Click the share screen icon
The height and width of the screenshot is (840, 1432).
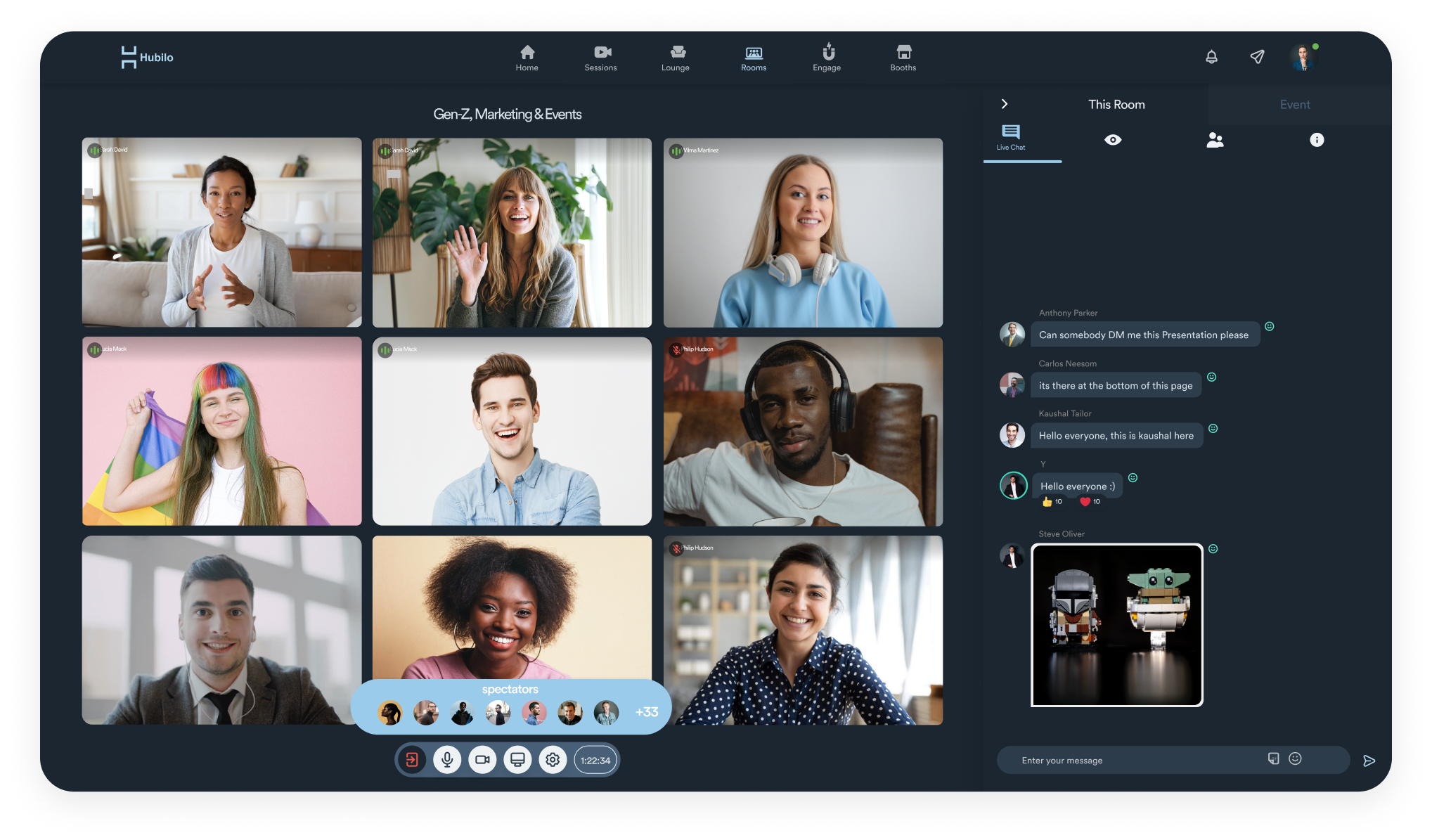point(517,760)
